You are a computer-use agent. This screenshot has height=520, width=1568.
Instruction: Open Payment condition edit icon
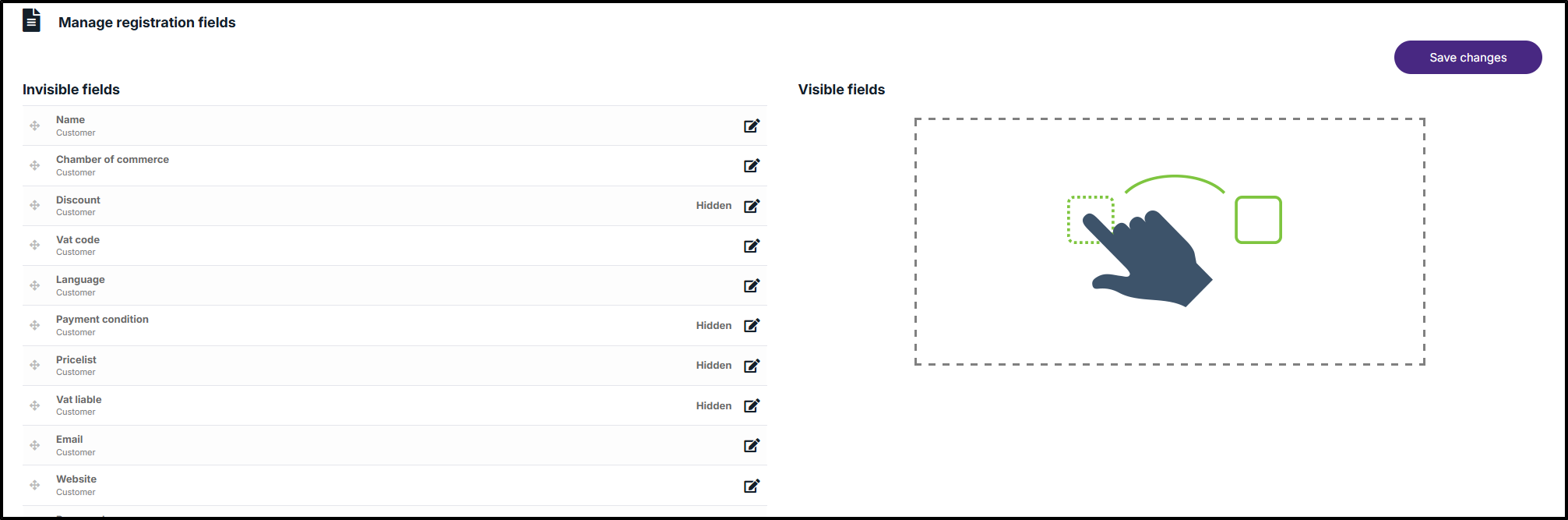point(752,325)
